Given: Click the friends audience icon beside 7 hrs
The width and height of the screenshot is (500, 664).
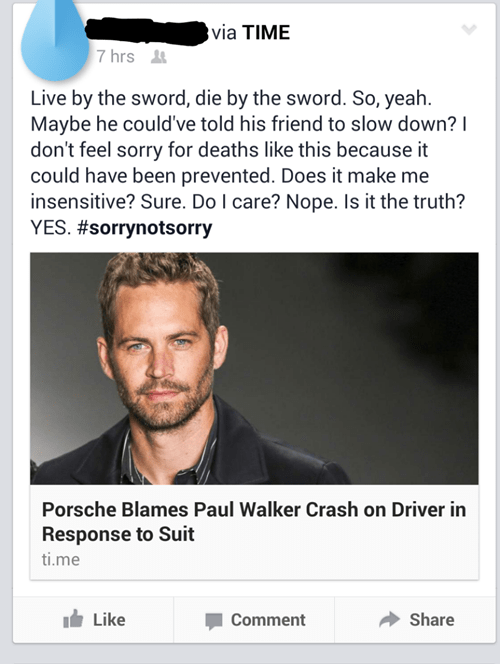Looking at the screenshot, I should [x=159, y=56].
